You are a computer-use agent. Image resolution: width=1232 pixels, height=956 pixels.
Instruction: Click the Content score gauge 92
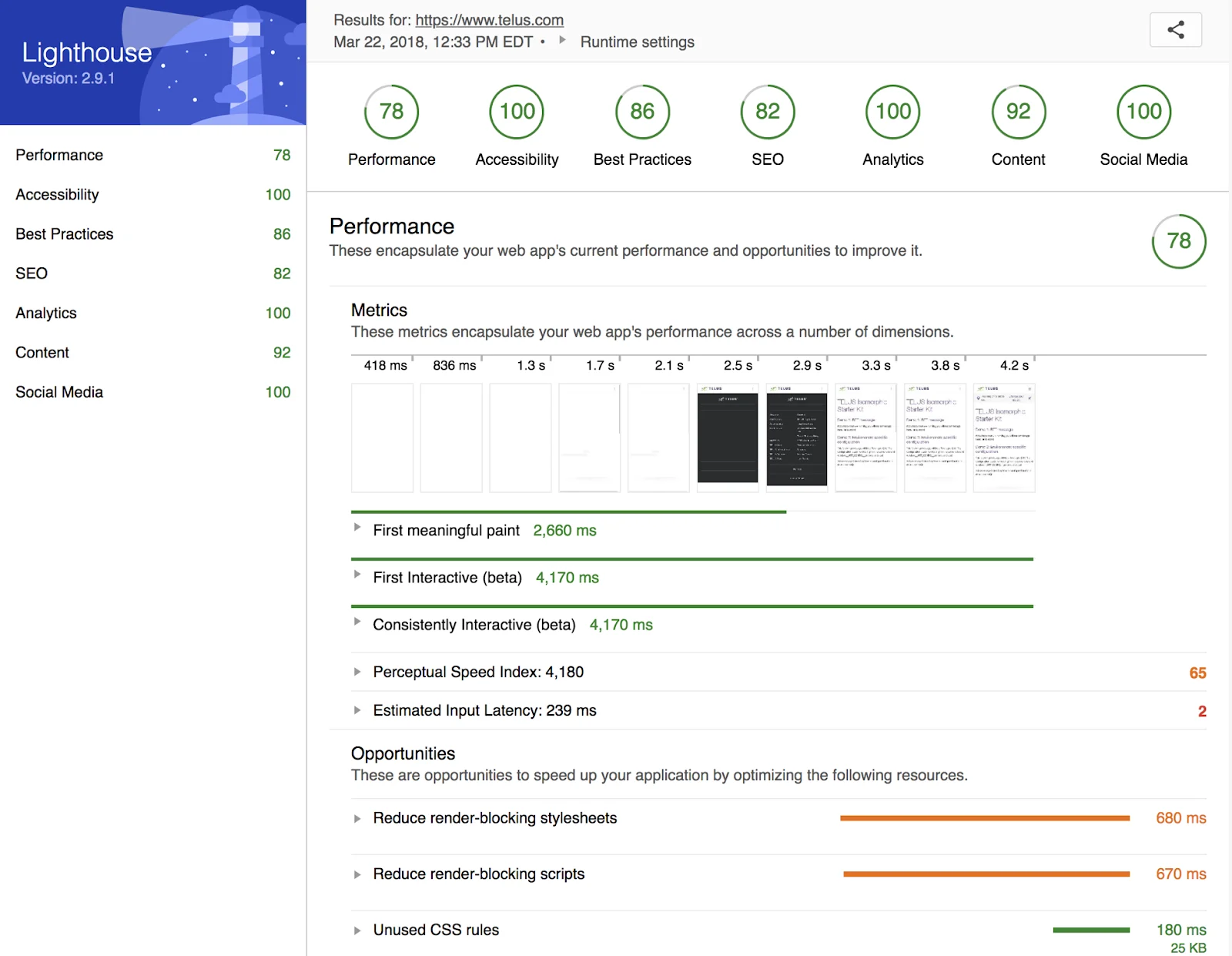(1019, 112)
